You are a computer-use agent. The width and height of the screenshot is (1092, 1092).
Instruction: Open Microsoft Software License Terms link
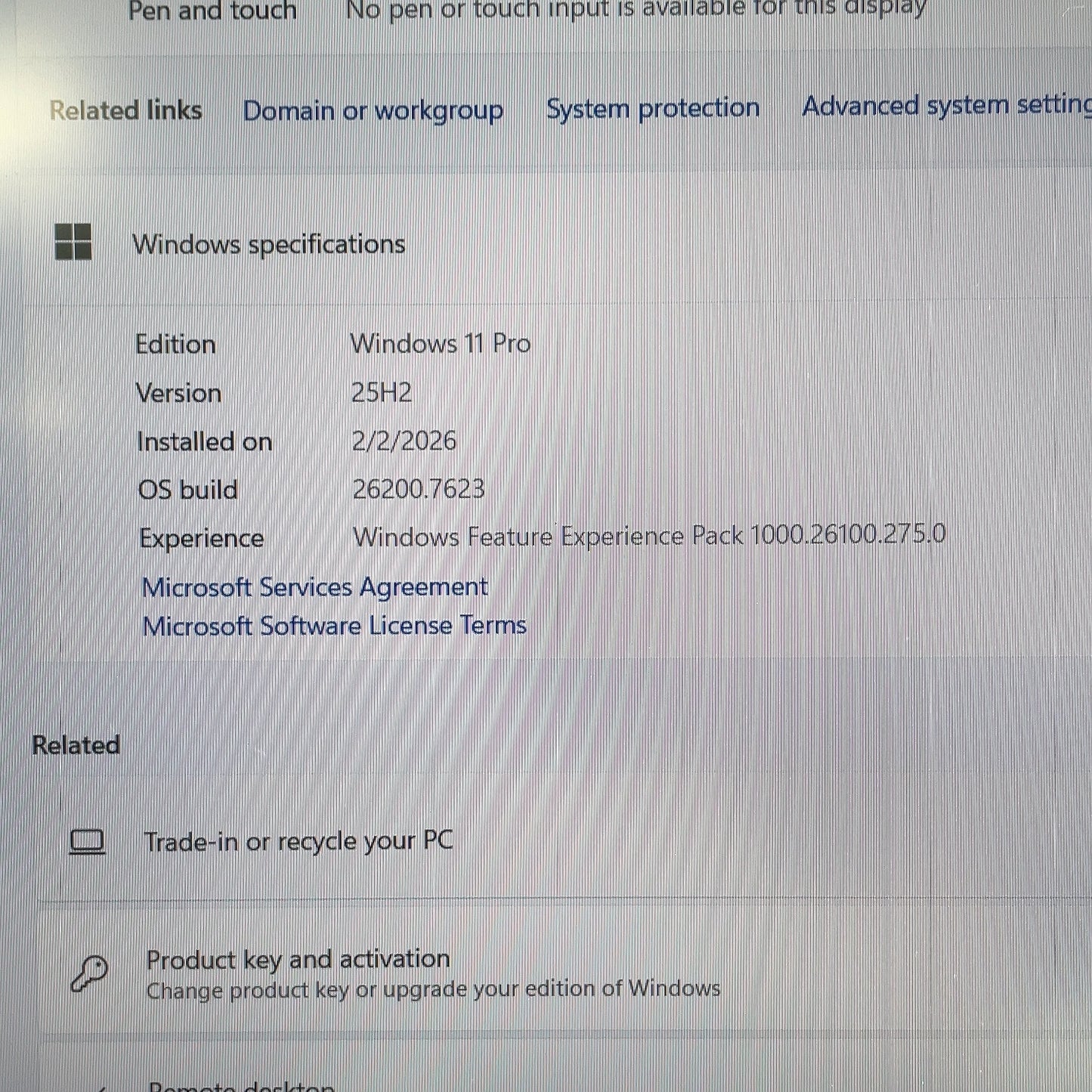pyautogui.click(x=335, y=626)
